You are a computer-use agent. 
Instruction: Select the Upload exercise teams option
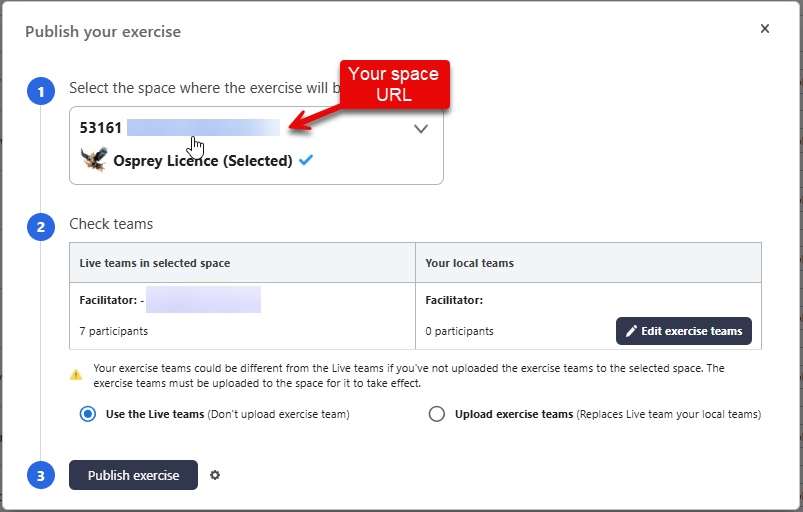[x=436, y=414]
